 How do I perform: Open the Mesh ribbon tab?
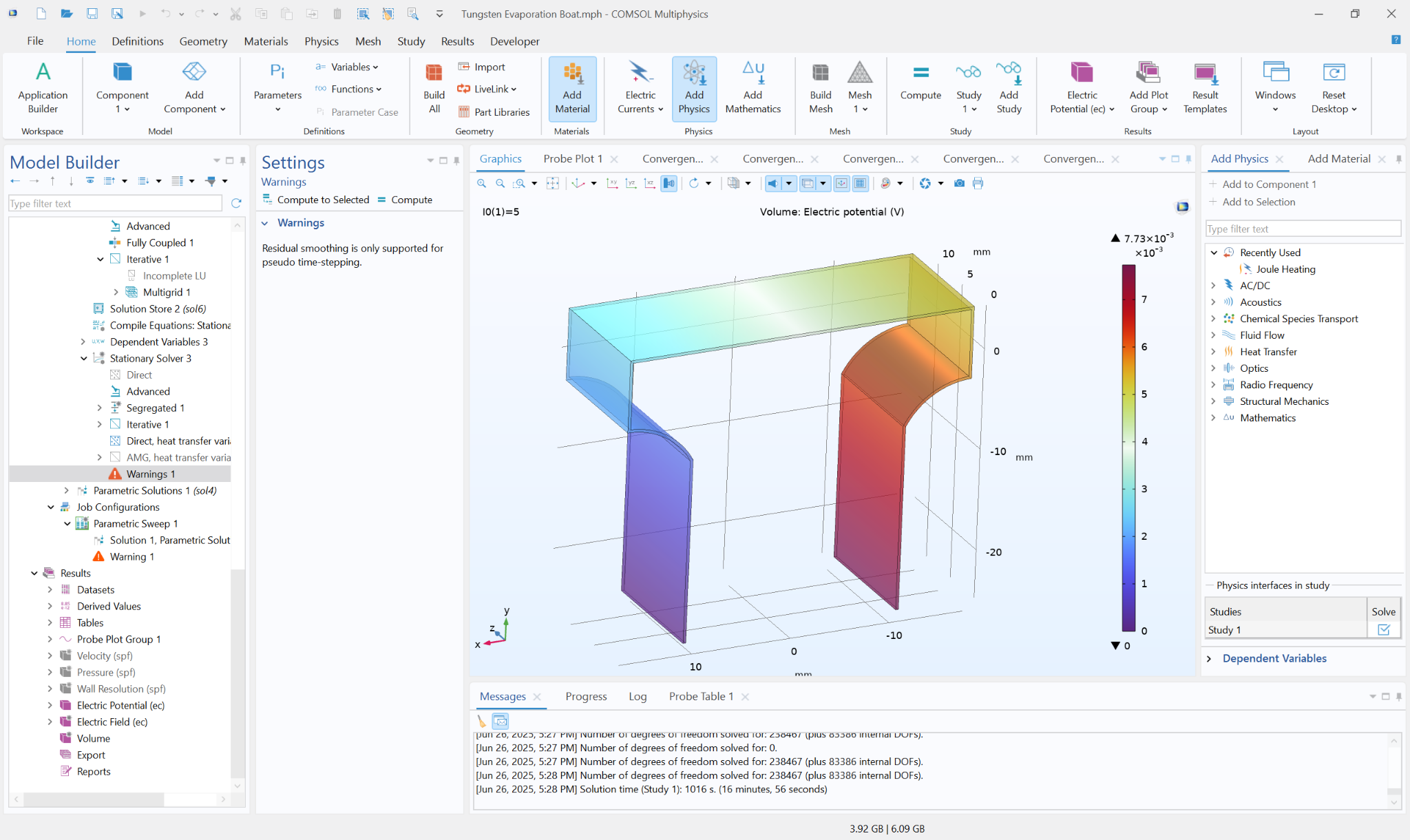[368, 41]
